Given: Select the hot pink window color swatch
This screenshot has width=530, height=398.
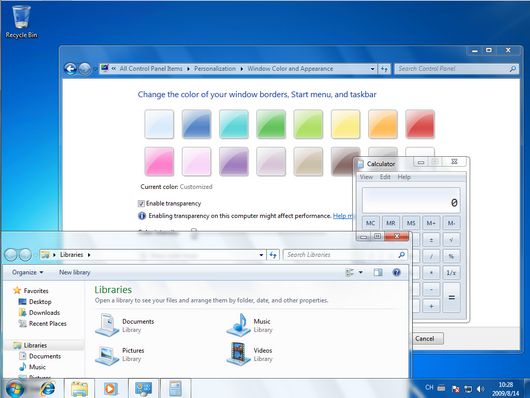Looking at the screenshot, I should tap(159, 161).
